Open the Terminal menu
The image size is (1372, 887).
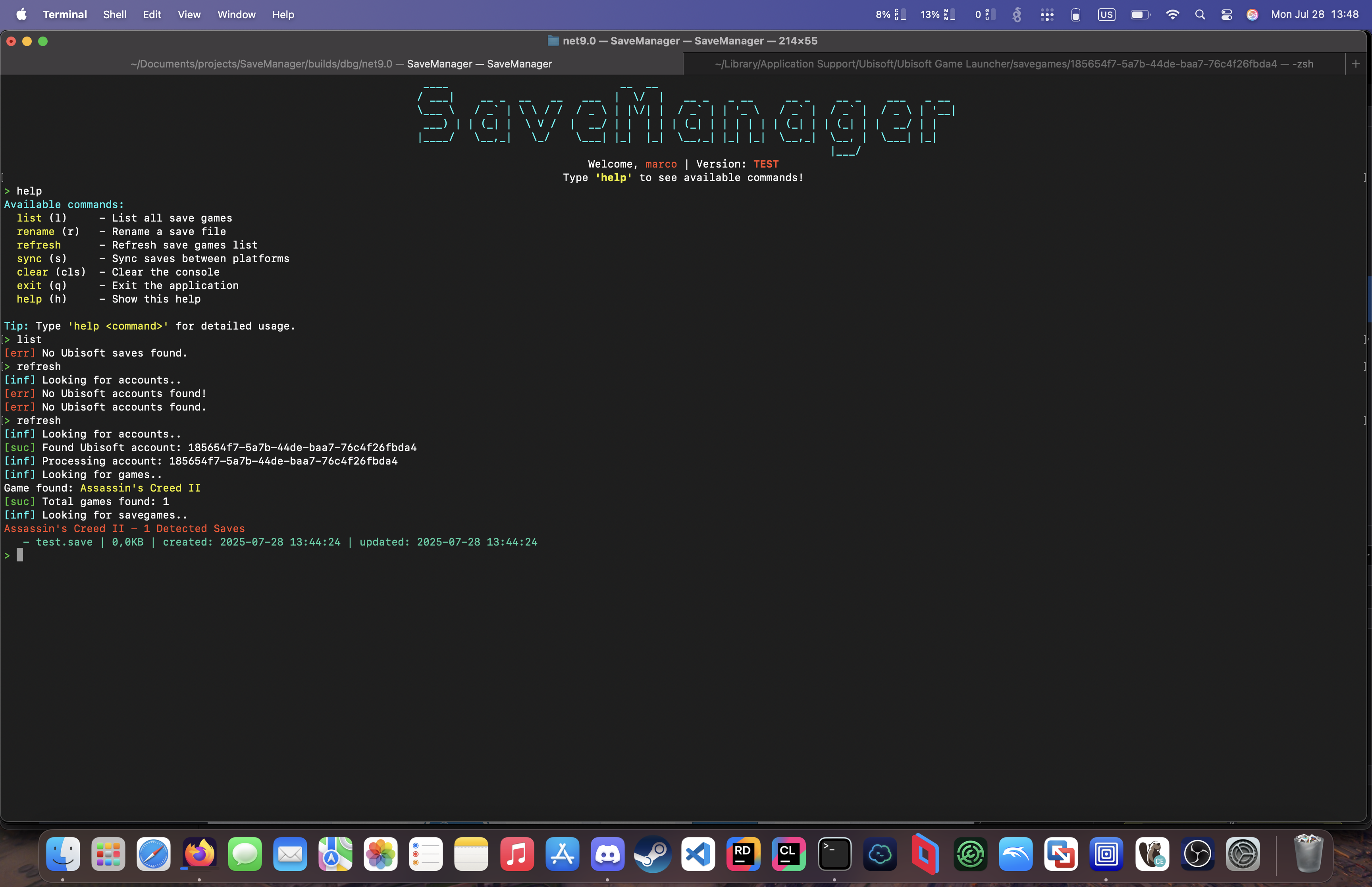64,14
